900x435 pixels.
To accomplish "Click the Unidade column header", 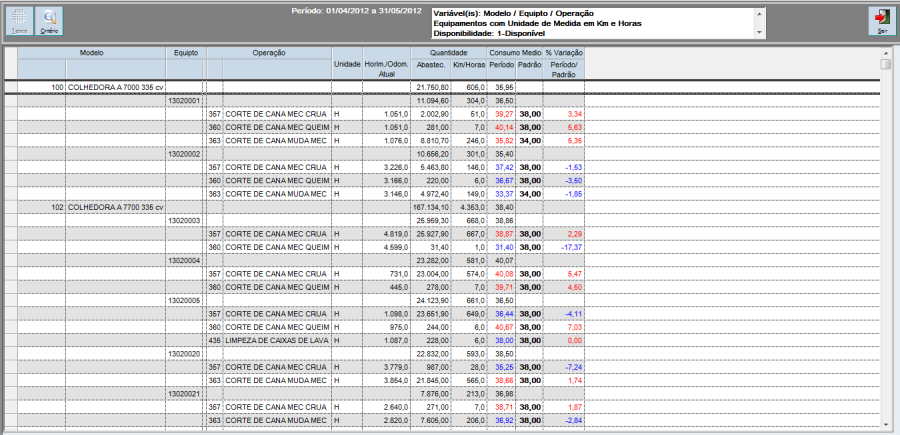I will point(347,65).
